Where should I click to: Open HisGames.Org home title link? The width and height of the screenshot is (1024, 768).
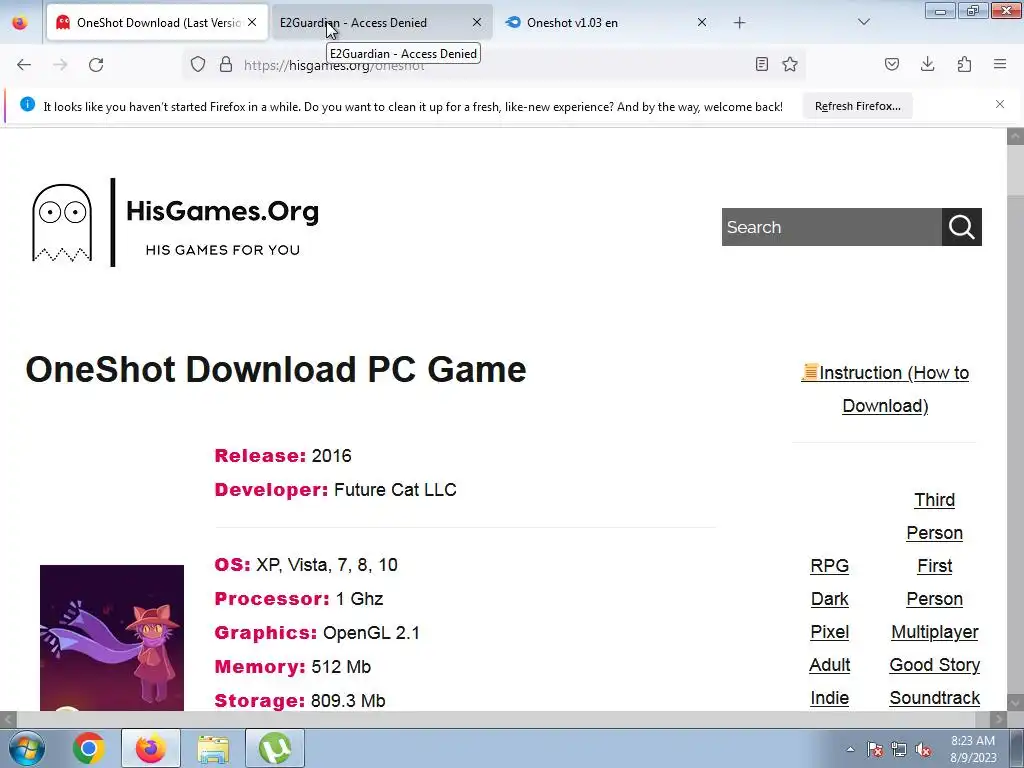[222, 212]
